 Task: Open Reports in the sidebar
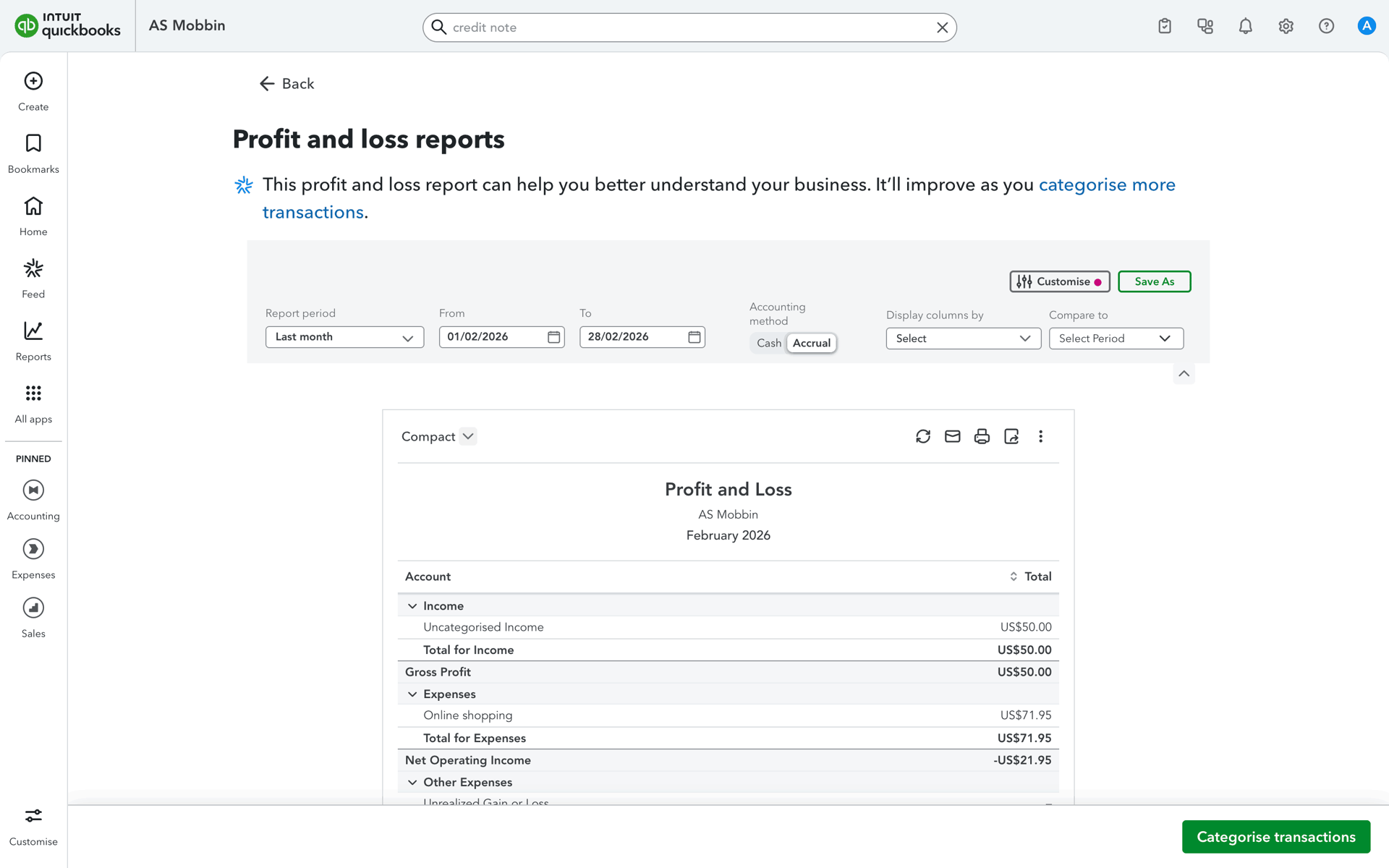tap(33, 341)
